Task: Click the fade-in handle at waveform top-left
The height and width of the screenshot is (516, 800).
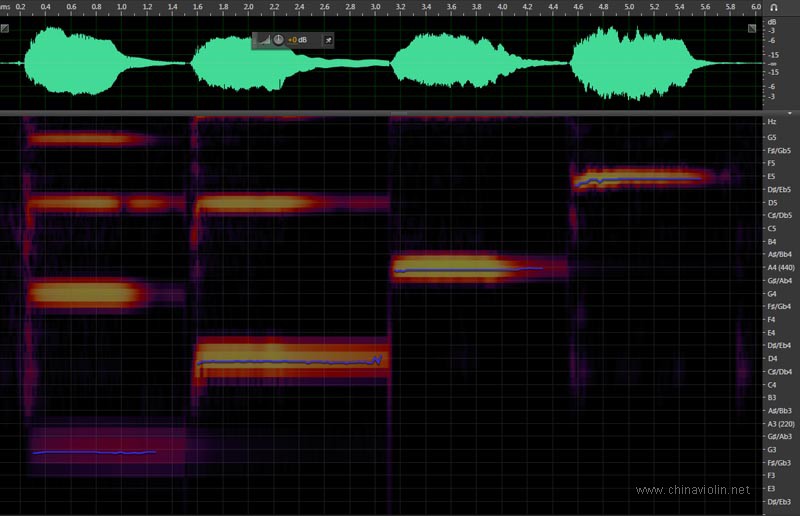Action: point(6,28)
